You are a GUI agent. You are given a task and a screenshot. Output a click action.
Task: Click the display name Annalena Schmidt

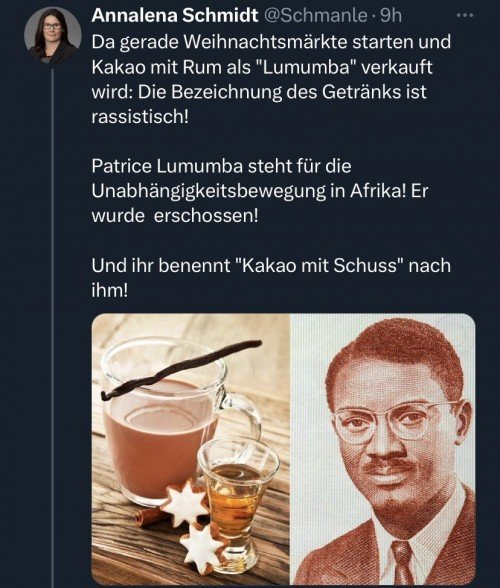coord(175,16)
